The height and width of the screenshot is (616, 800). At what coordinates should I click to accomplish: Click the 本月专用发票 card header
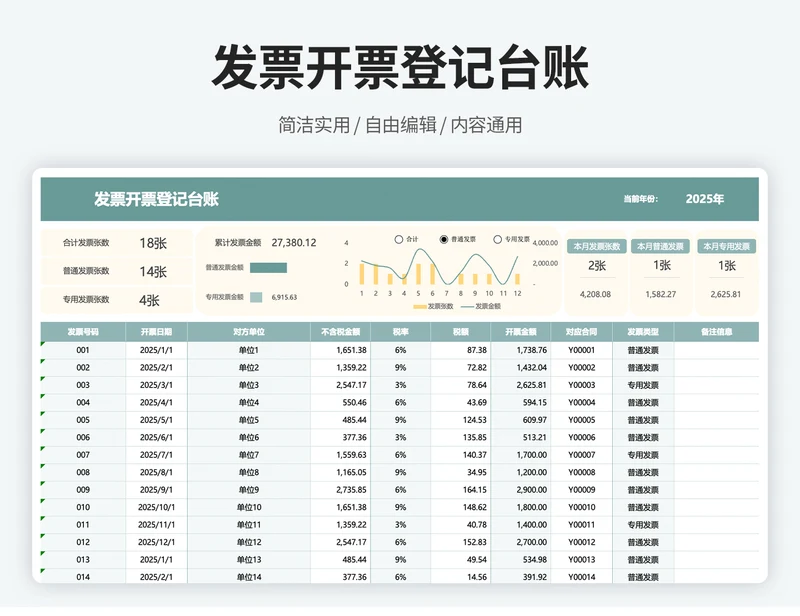[727, 247]
